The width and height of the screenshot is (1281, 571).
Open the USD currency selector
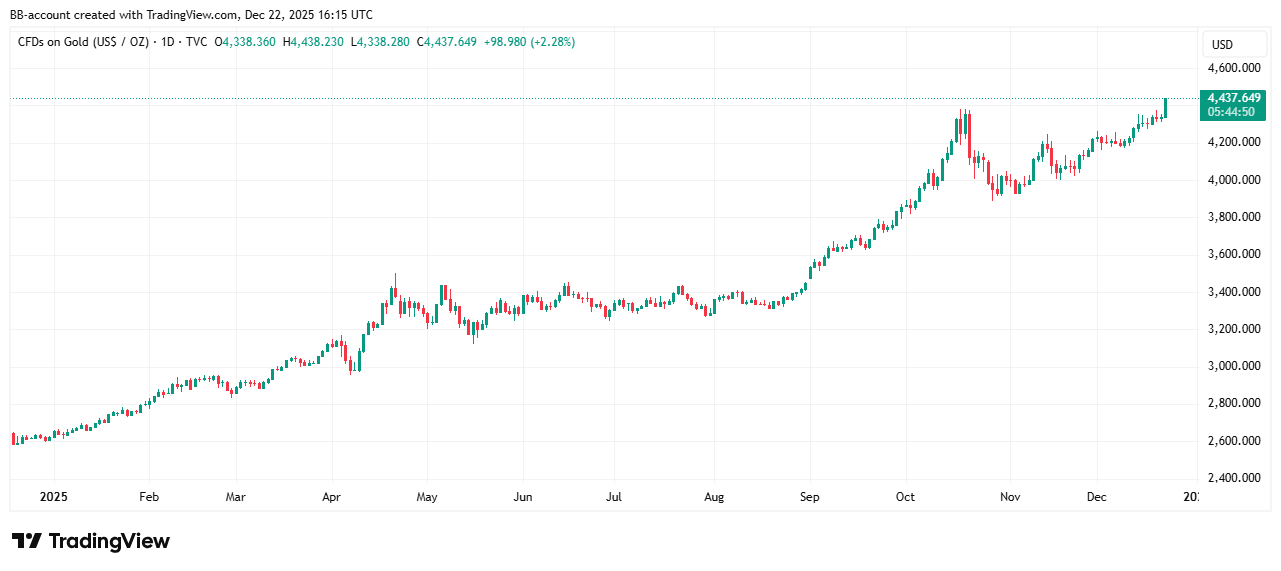(x=1222, y=45)
